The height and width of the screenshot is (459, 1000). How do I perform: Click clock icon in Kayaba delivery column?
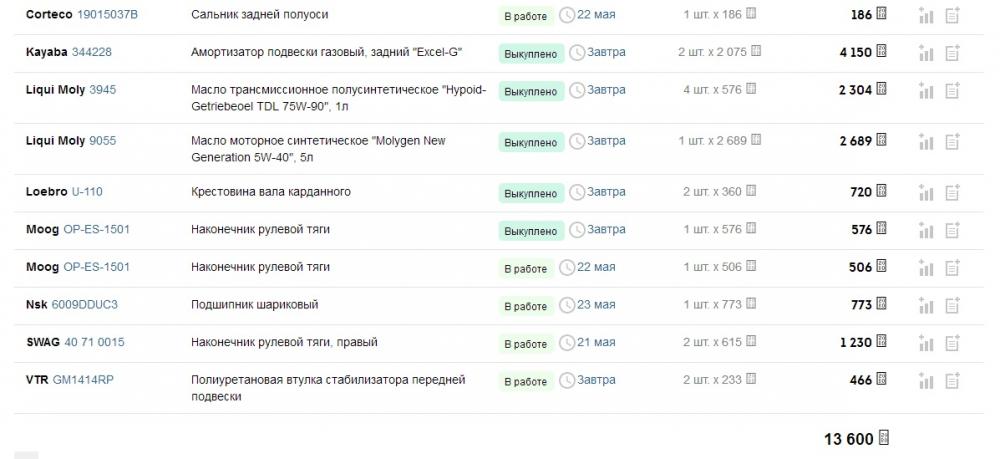(x=577, y=53)
